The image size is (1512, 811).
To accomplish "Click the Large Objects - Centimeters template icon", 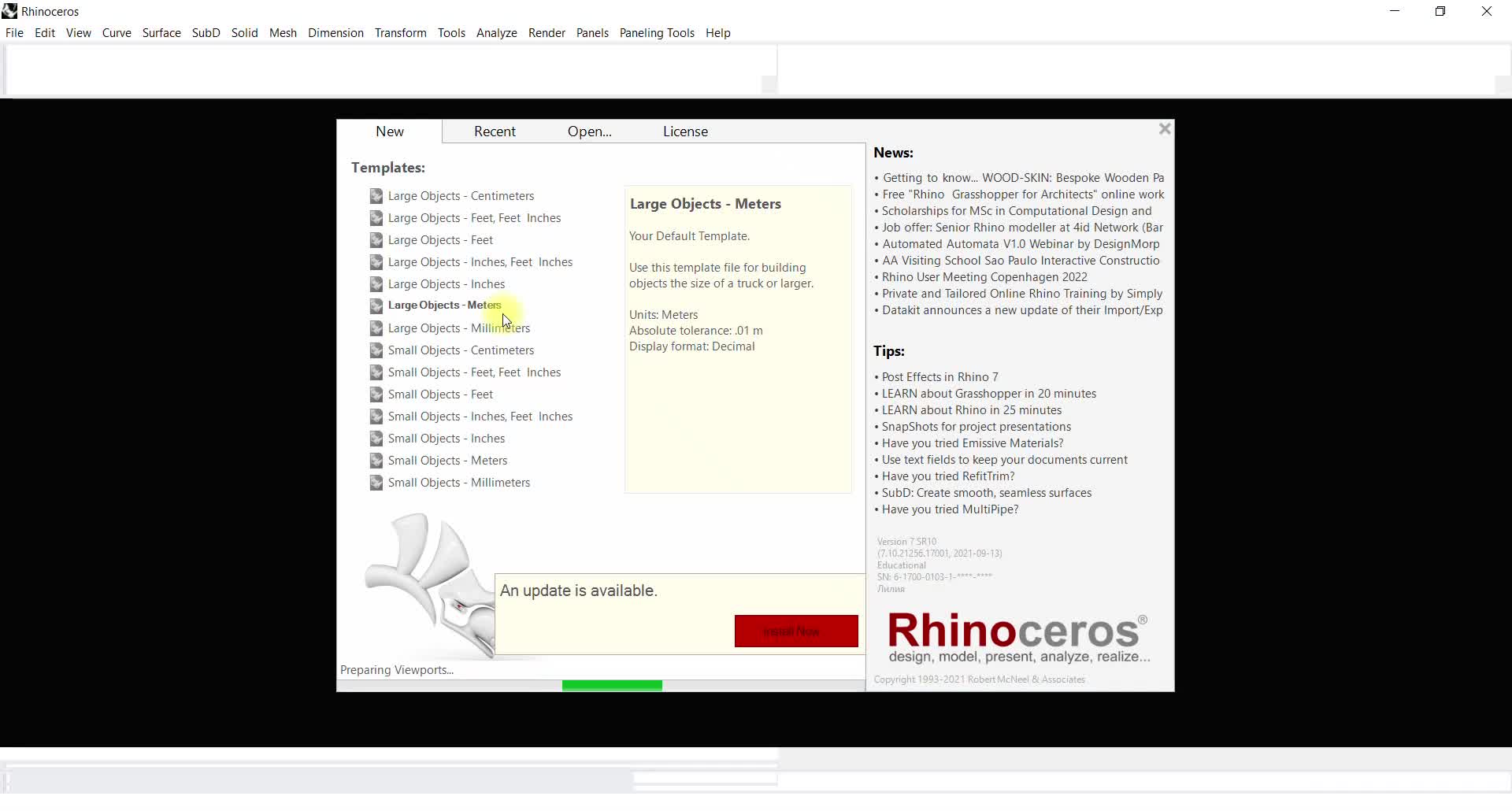I will tap(376, 196).
